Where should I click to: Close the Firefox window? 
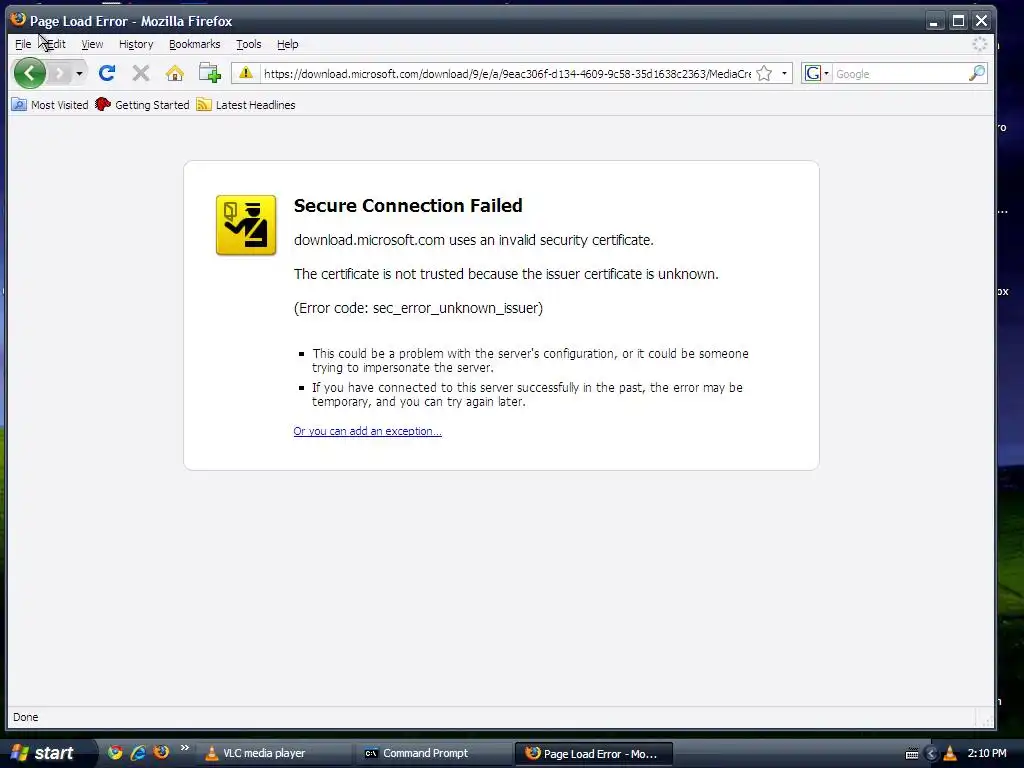point(982,21)
